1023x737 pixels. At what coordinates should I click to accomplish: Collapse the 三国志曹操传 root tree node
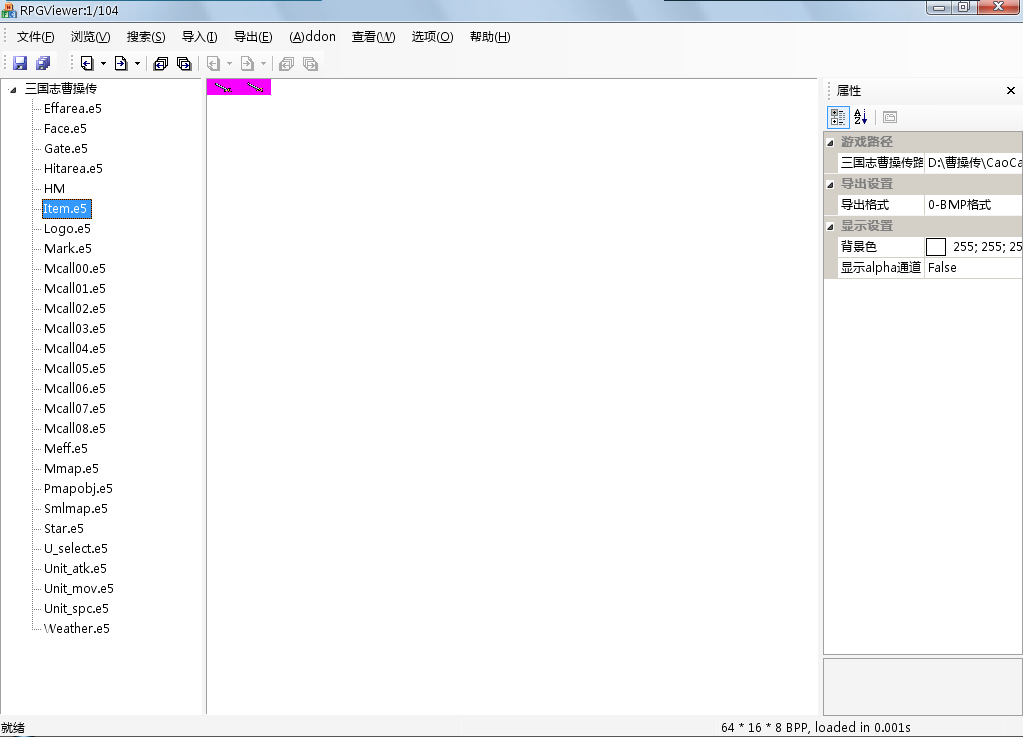click(x=13, y=90)
